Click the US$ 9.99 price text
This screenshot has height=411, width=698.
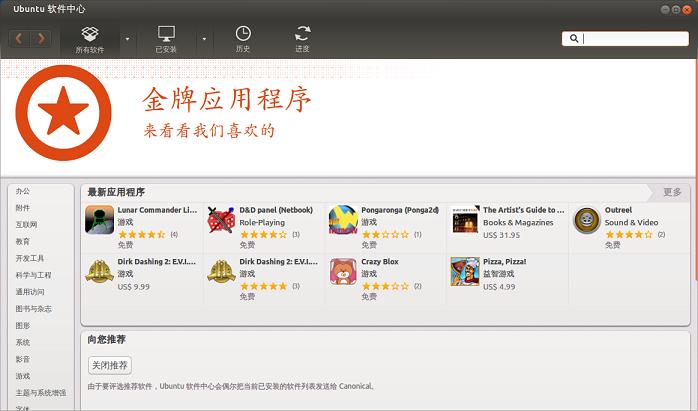pyautogui.click(x=134, y=286)
